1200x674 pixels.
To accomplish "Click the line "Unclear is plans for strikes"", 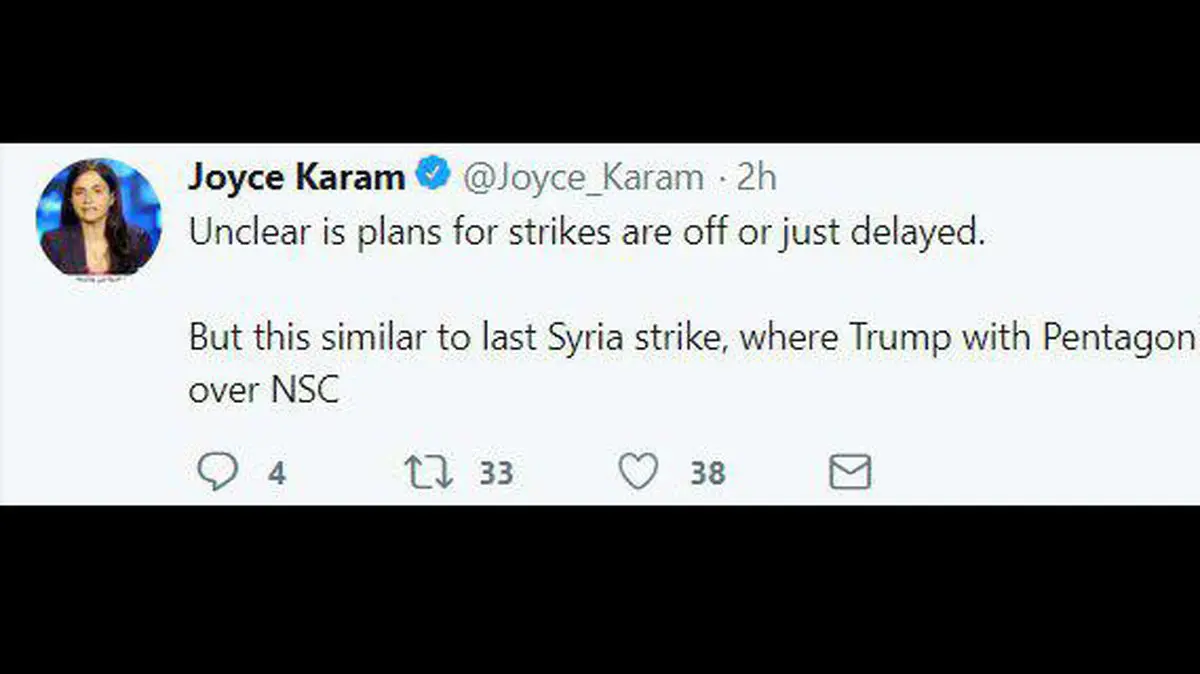I will 587,234.
